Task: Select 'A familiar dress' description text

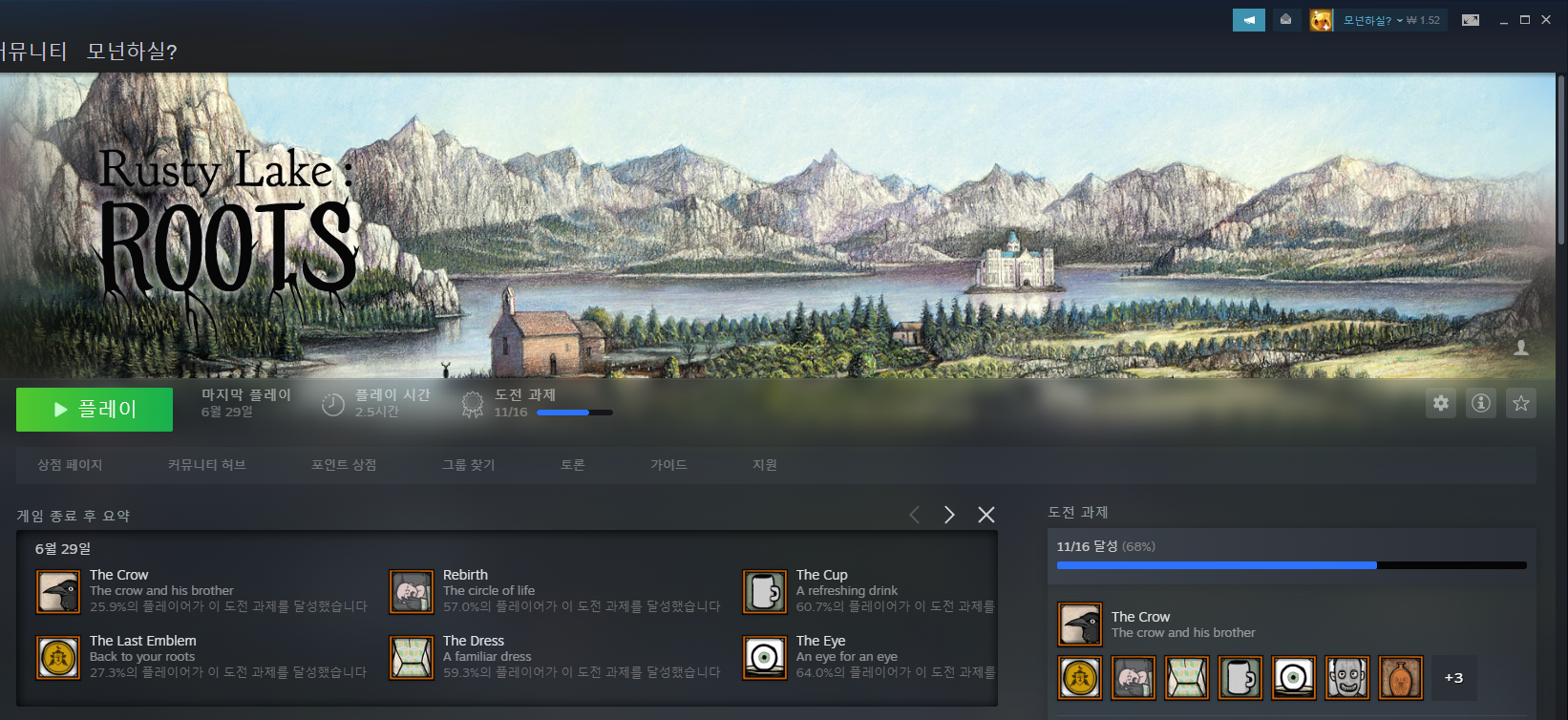Action: tap(487, 657)
